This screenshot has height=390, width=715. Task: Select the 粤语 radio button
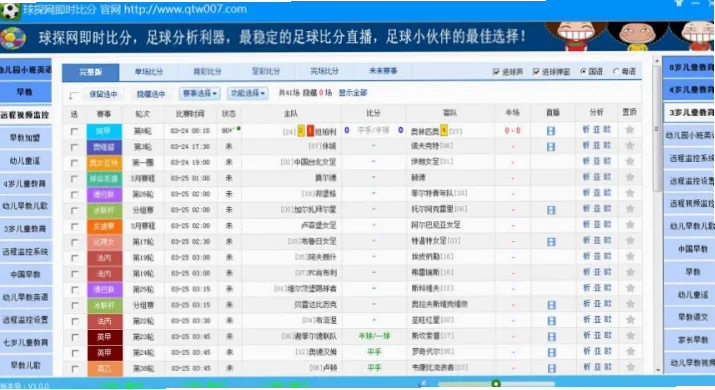tap(616, 72)
